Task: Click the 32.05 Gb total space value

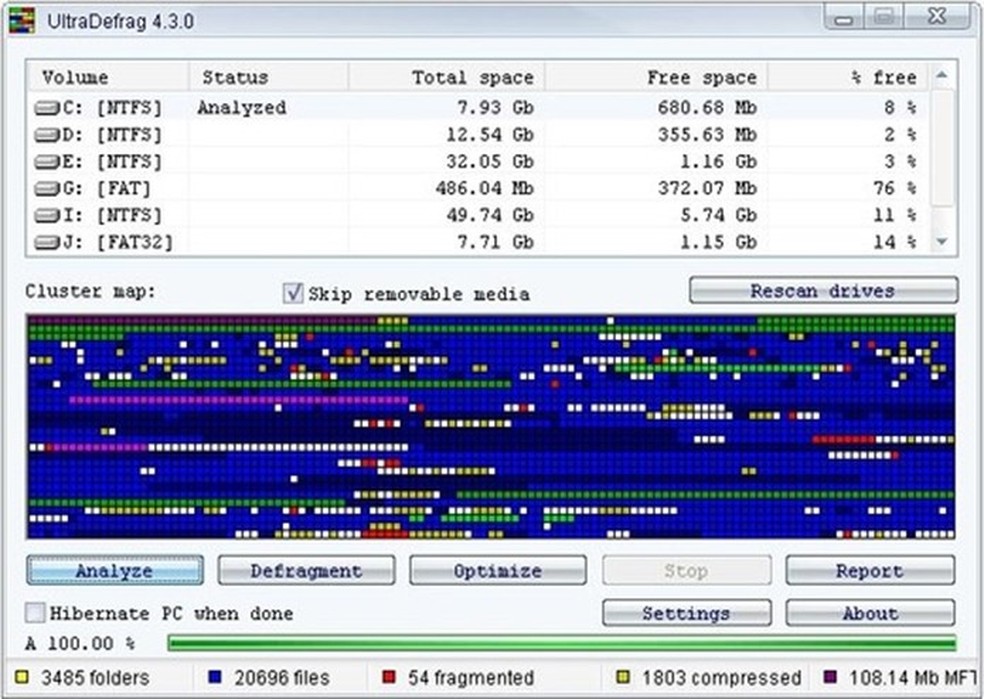Action: pos(489,161)
